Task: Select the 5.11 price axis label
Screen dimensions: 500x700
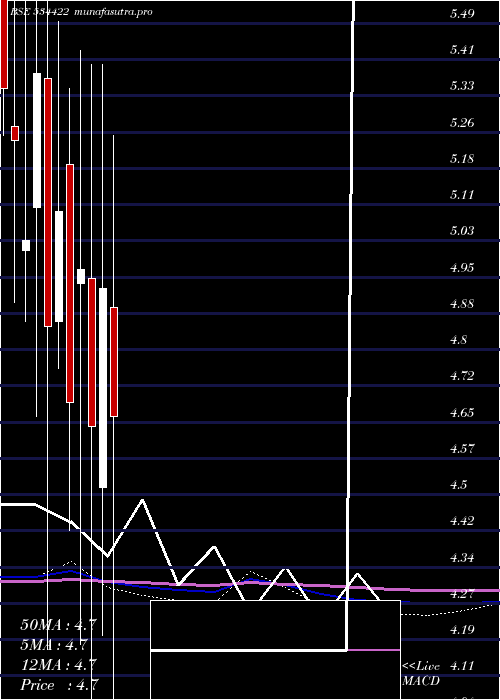Action: [462, 195]
